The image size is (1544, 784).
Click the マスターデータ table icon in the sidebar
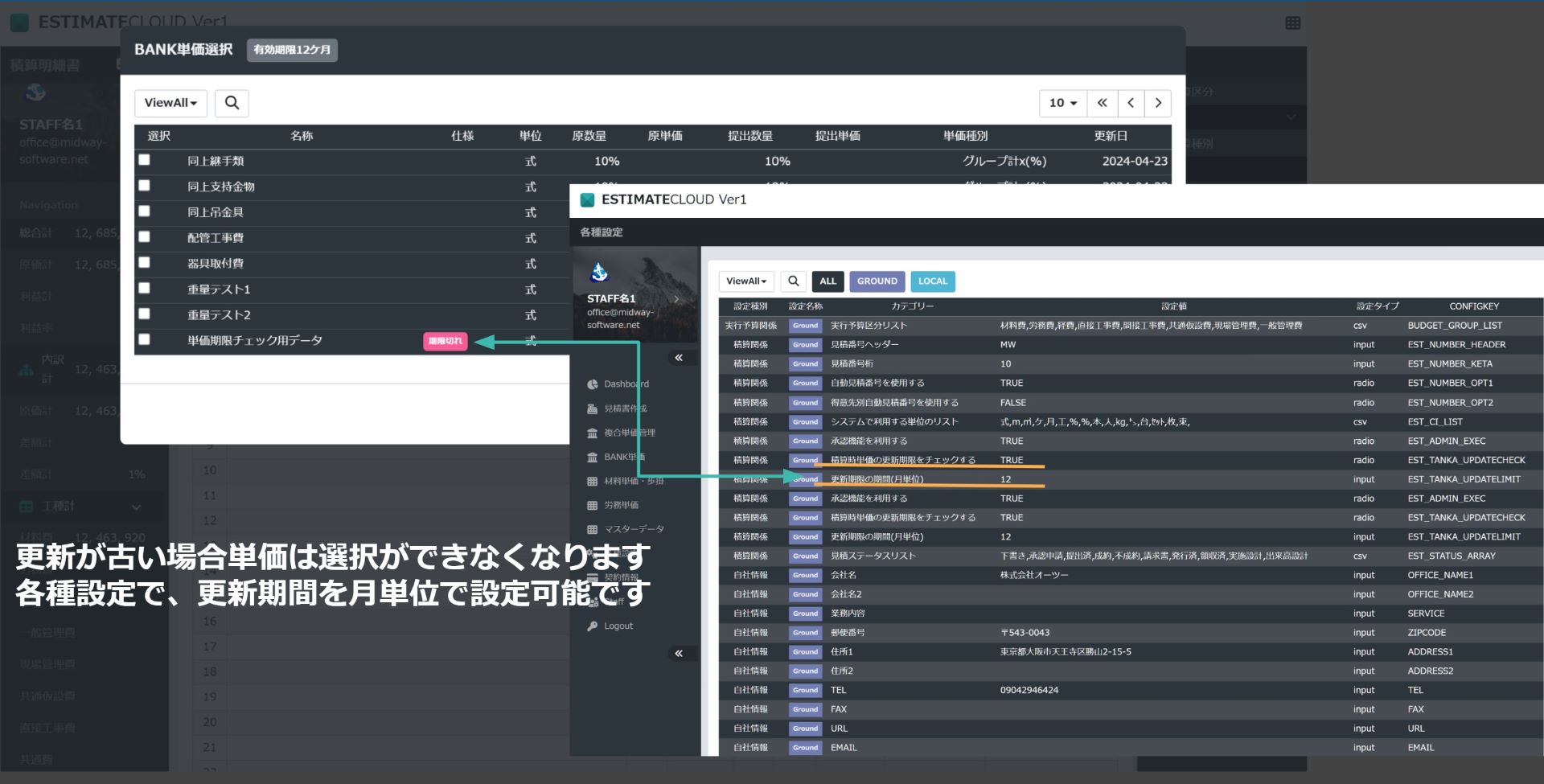pos(593,529)
